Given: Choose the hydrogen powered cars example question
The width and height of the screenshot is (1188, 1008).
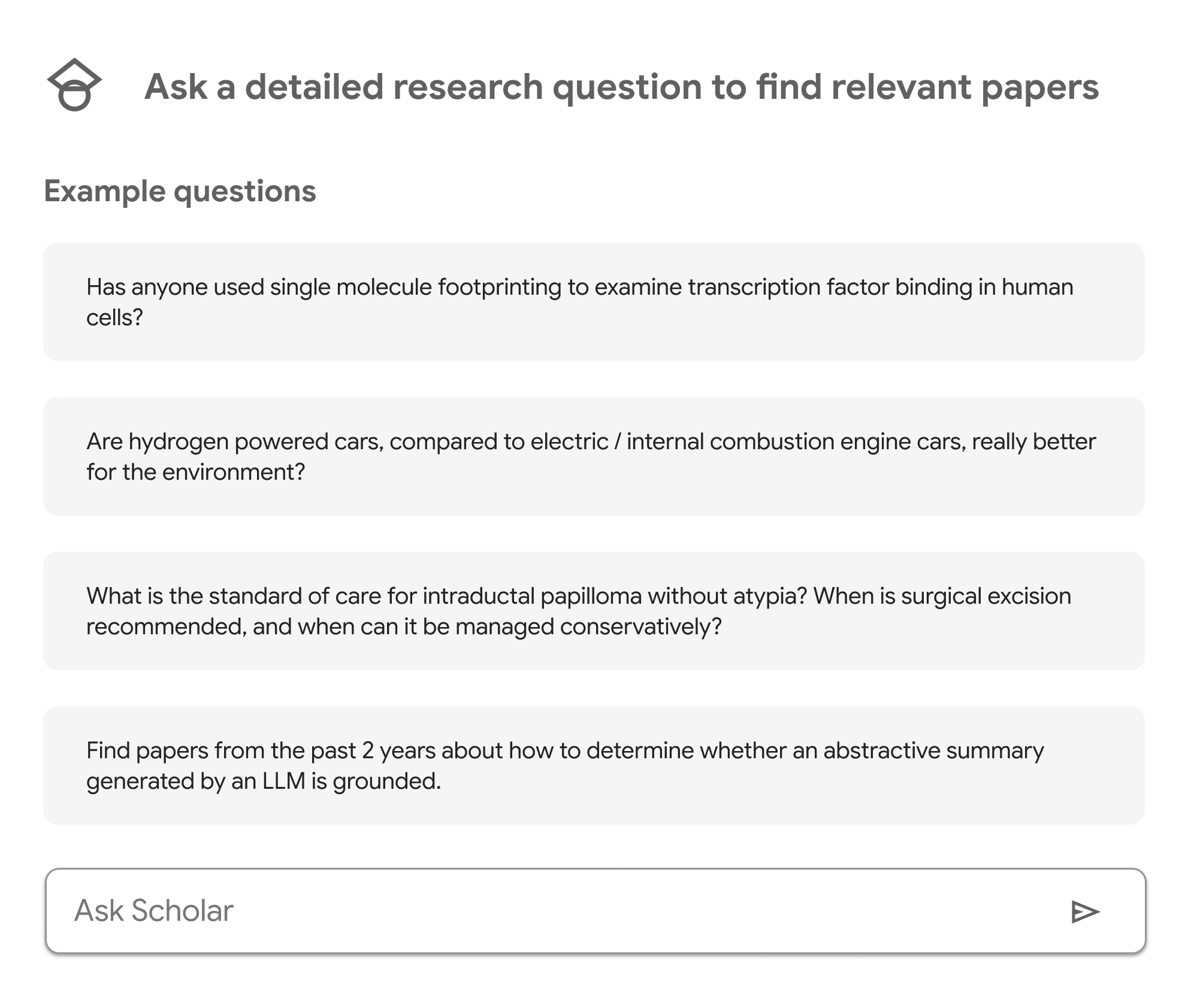Looking at the screenshot, I should (x=593, y=456).
